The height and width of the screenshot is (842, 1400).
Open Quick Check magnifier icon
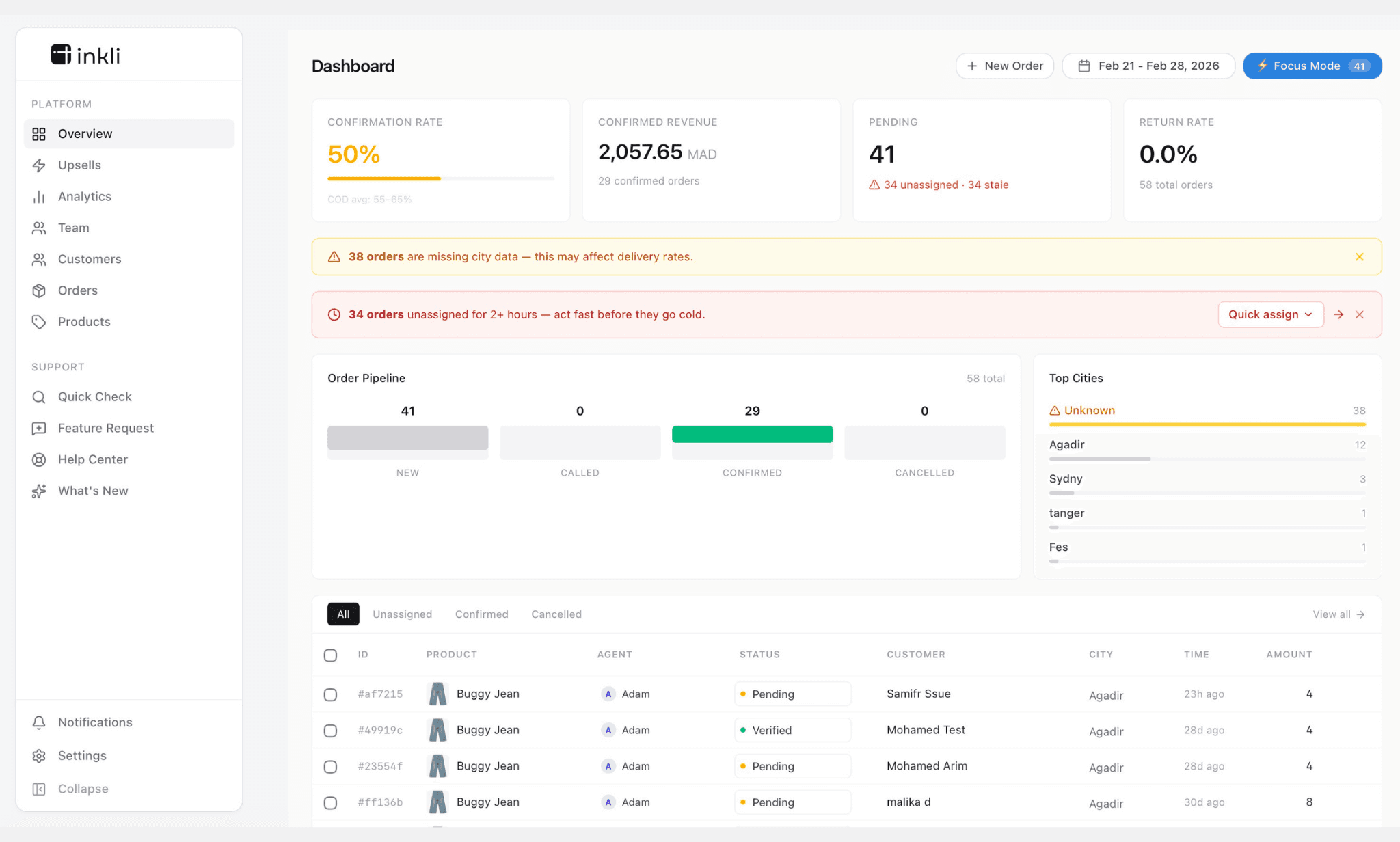pos(39,397)
